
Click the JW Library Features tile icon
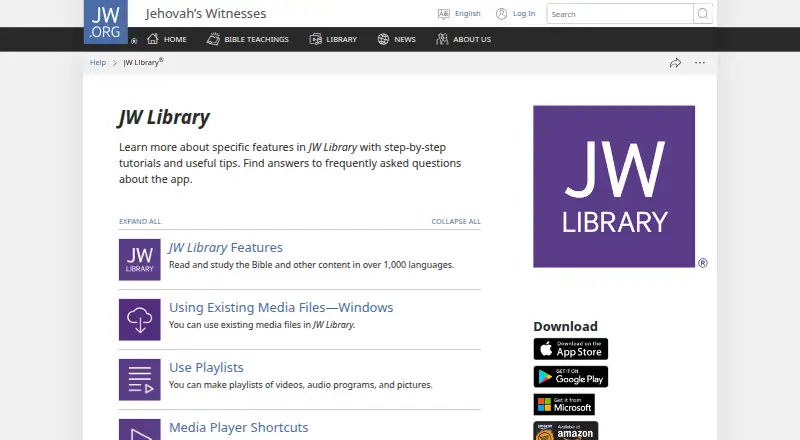140,260
